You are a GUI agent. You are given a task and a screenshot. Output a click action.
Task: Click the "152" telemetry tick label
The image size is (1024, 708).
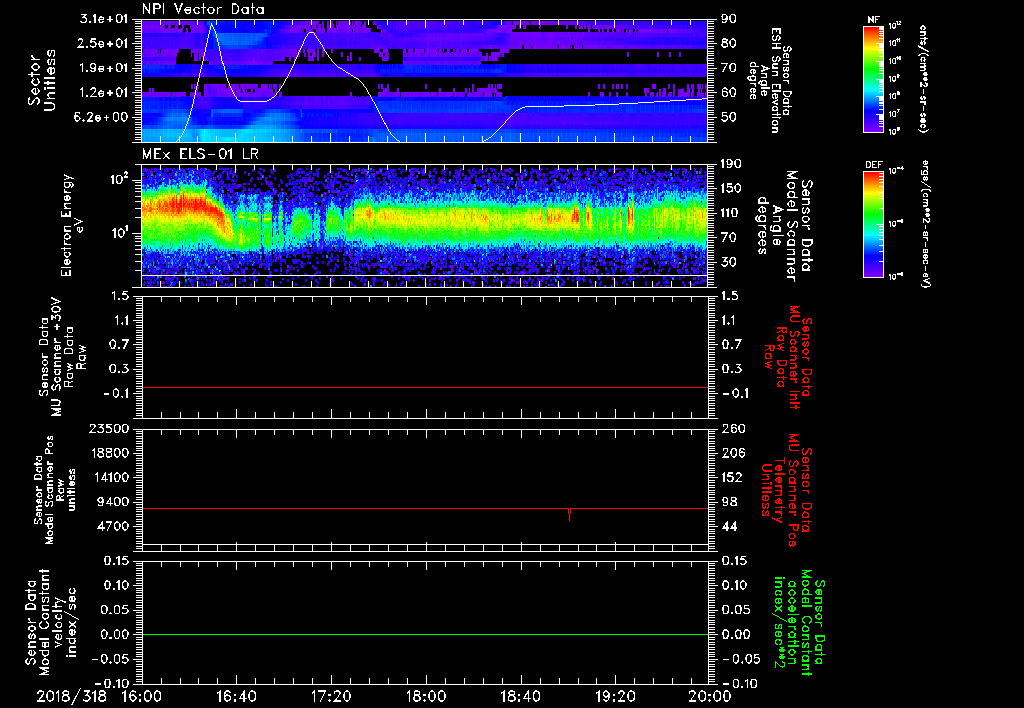(x=732, y=477)
